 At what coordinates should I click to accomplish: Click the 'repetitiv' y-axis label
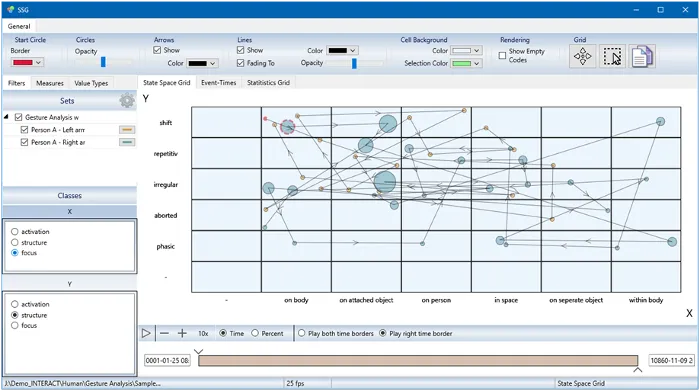point(166,154)
